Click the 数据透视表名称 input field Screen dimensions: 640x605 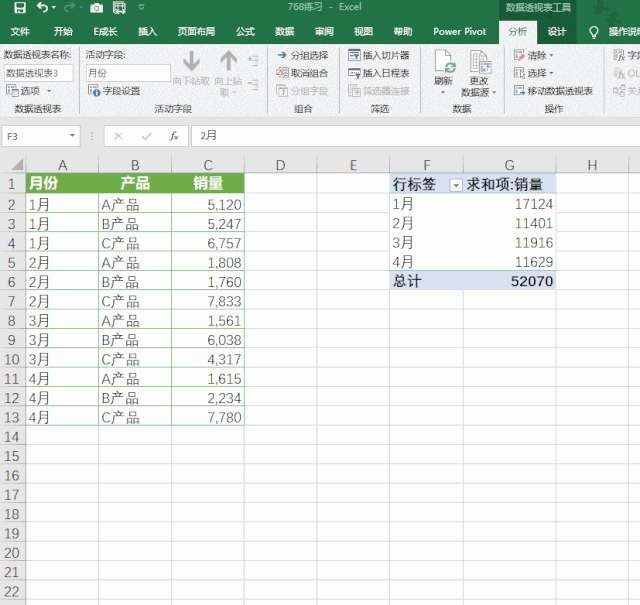(38, 73)
